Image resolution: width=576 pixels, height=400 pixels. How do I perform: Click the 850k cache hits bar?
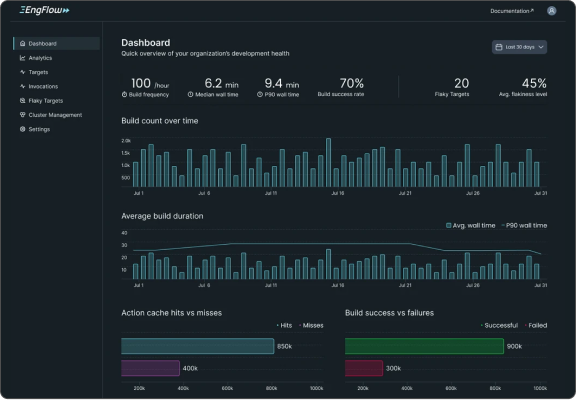(198, 346)
